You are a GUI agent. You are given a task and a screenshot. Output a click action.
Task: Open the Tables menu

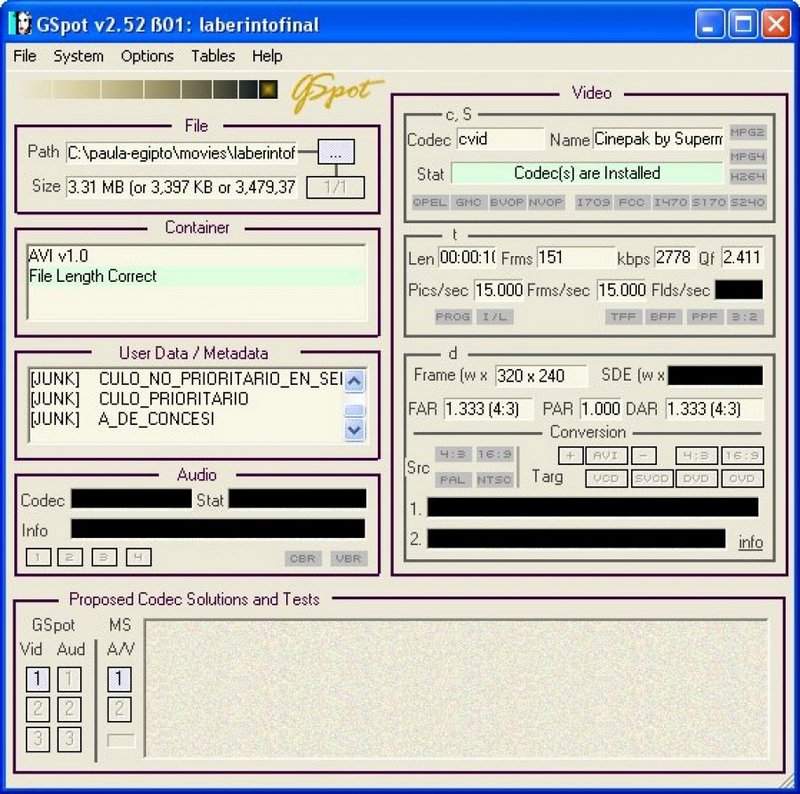coord(213,56)
